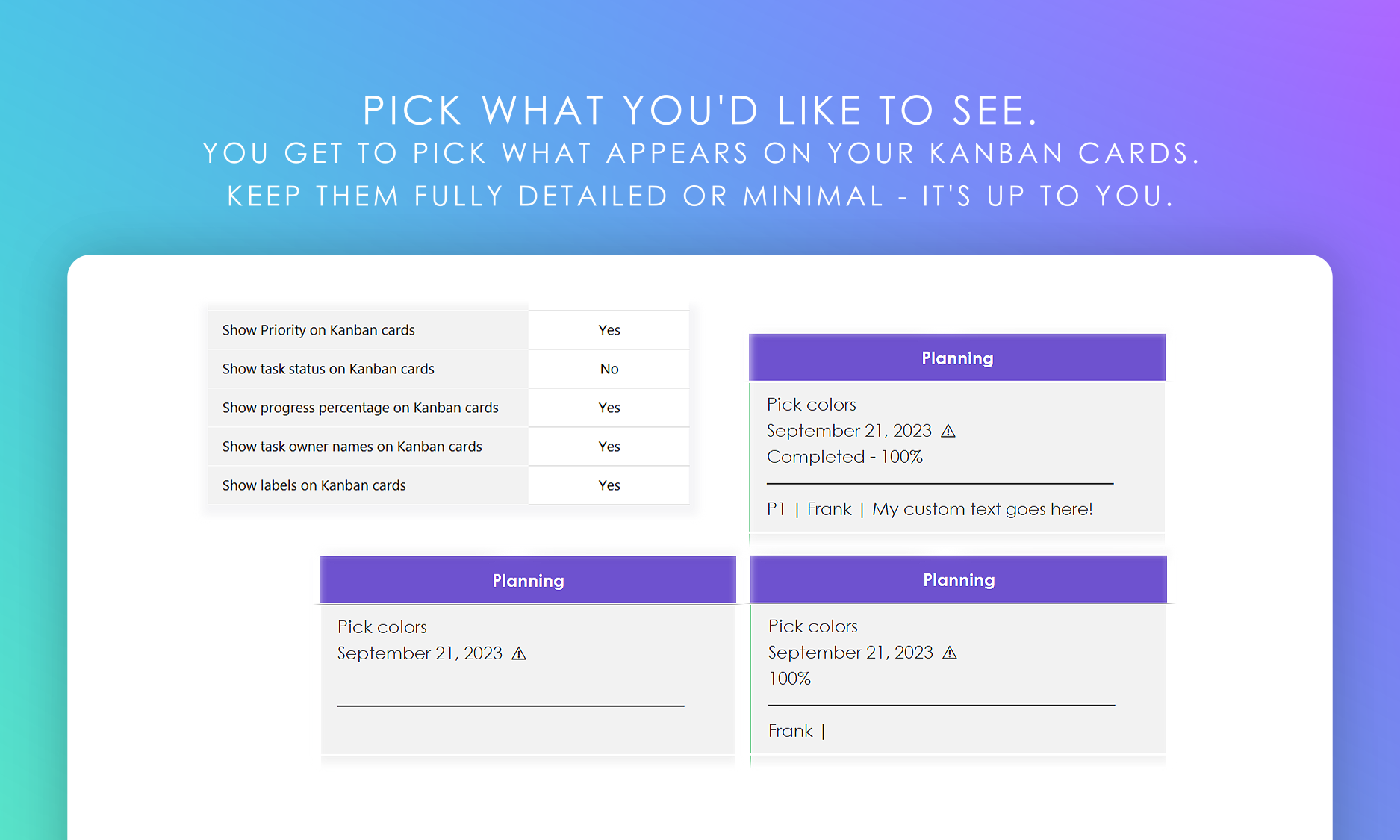Viewport: 1400px width, 840px height.
Task: Change Show task status value from No
Action: [609, 369]
